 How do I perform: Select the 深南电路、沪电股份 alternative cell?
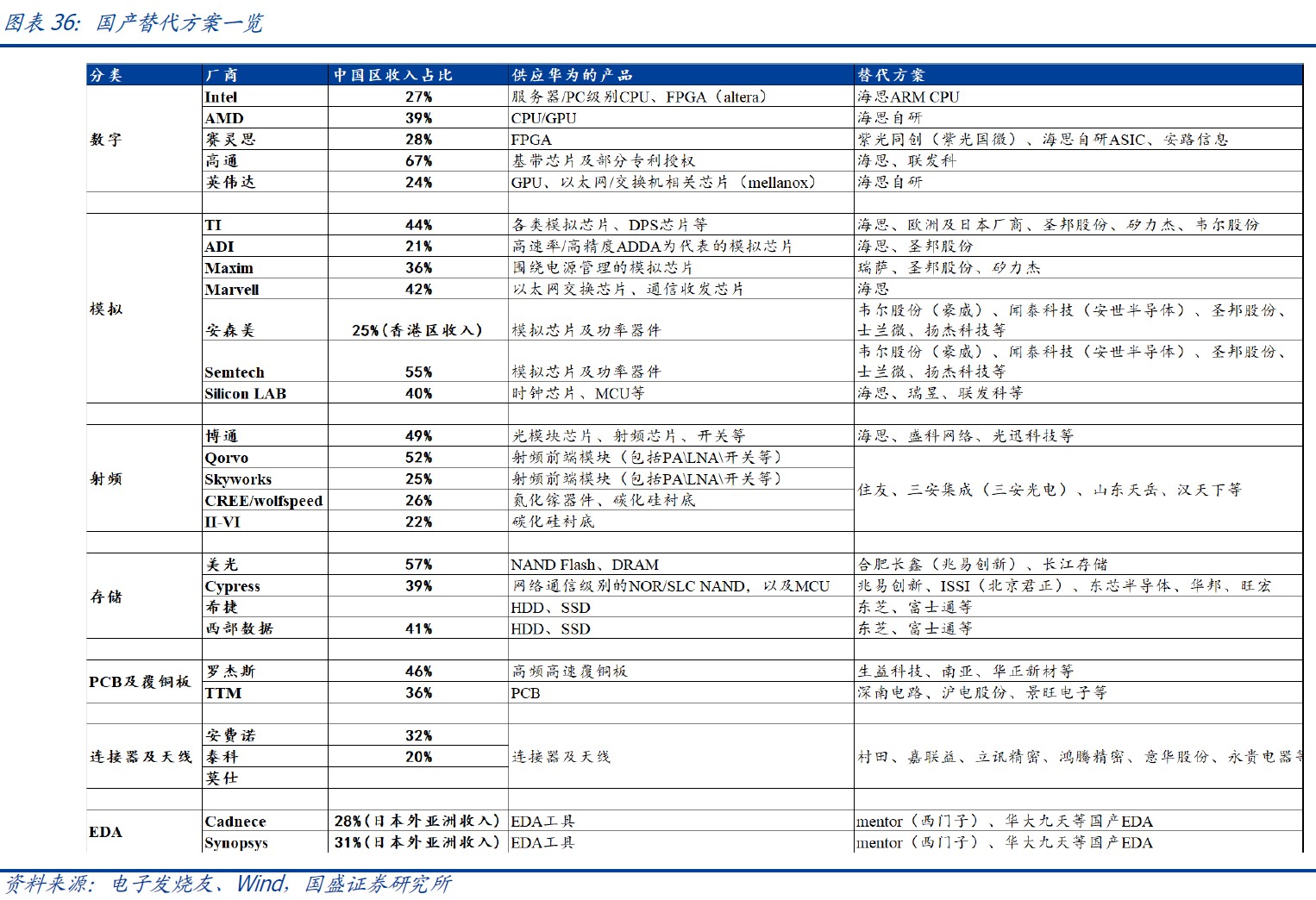coord(1078,692)
